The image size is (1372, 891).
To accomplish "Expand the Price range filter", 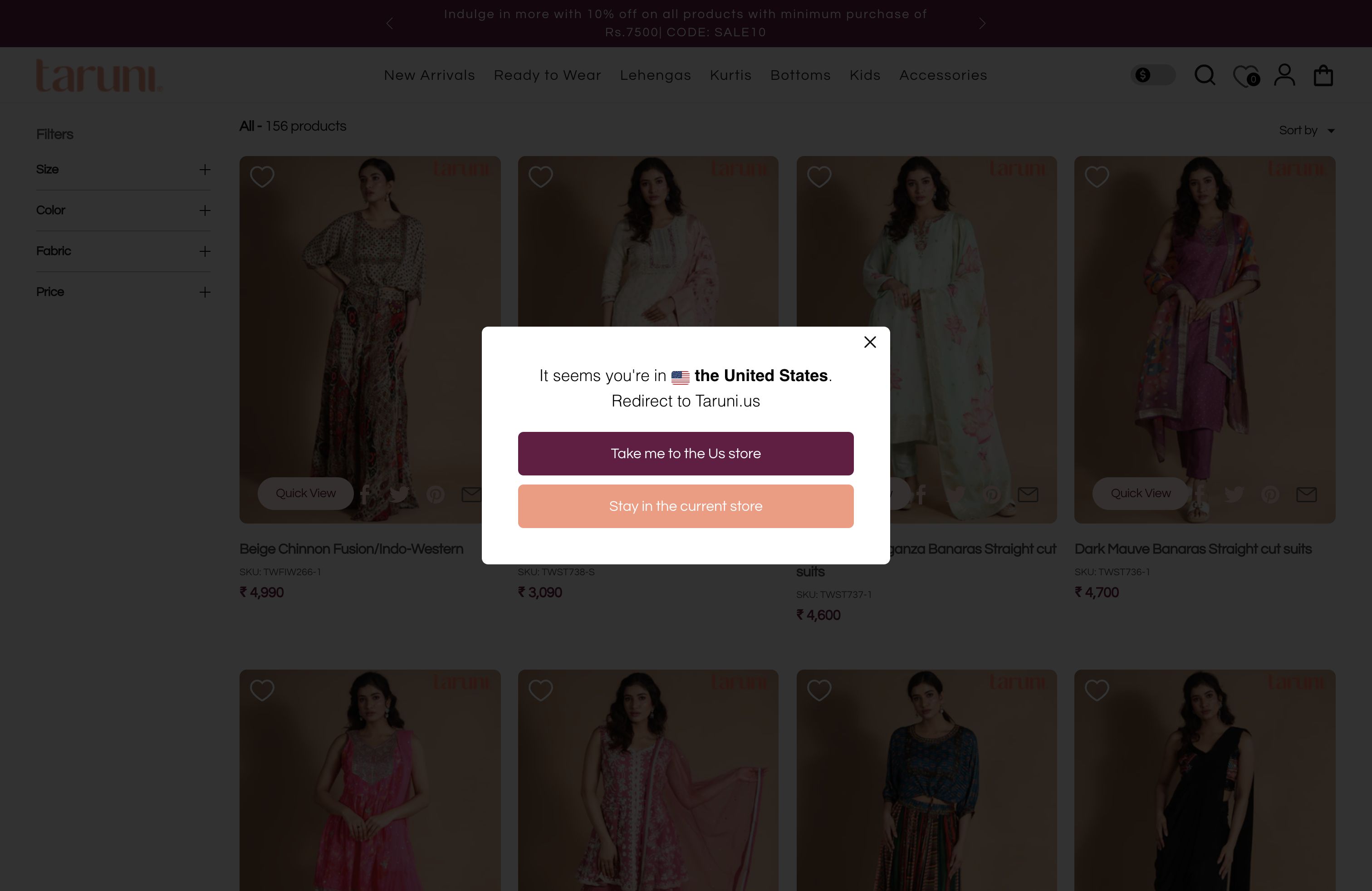I will pos(204,292).
